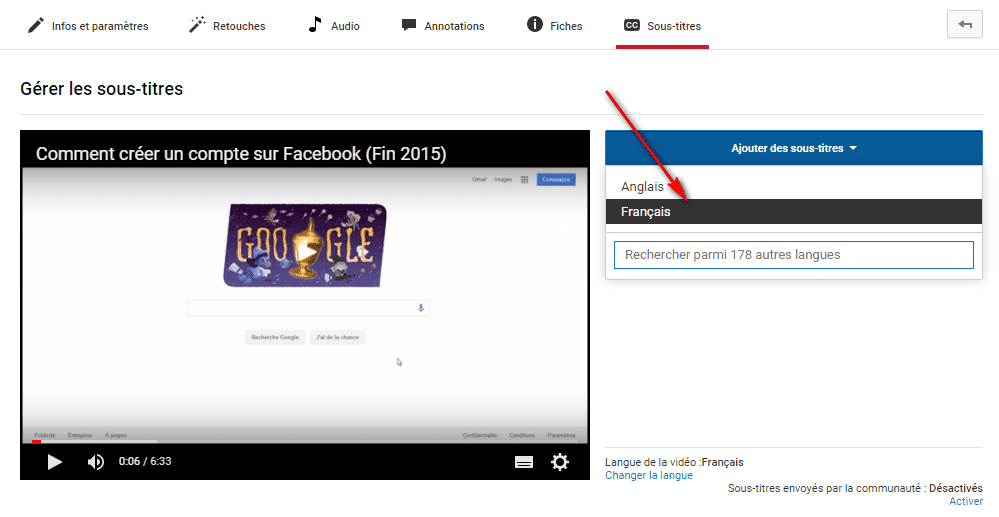Mute the video volume
The image size is (999, 517).
(x=96, y=462)
